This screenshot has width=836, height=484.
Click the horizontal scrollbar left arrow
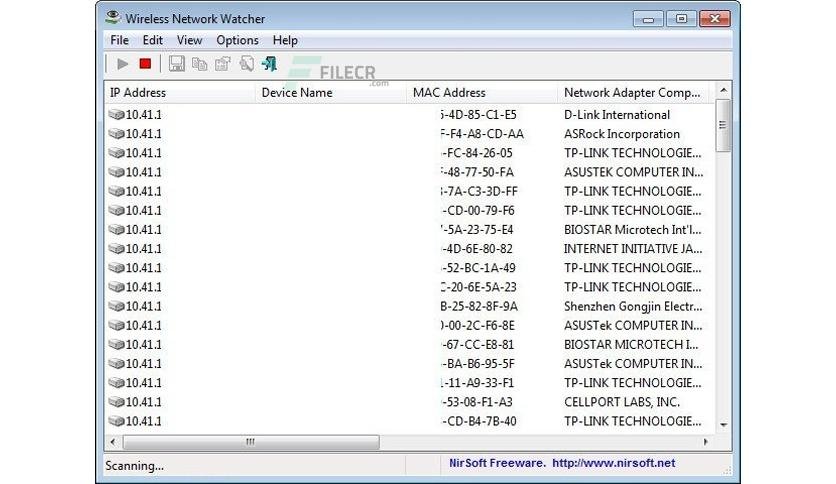coord(112,442)
